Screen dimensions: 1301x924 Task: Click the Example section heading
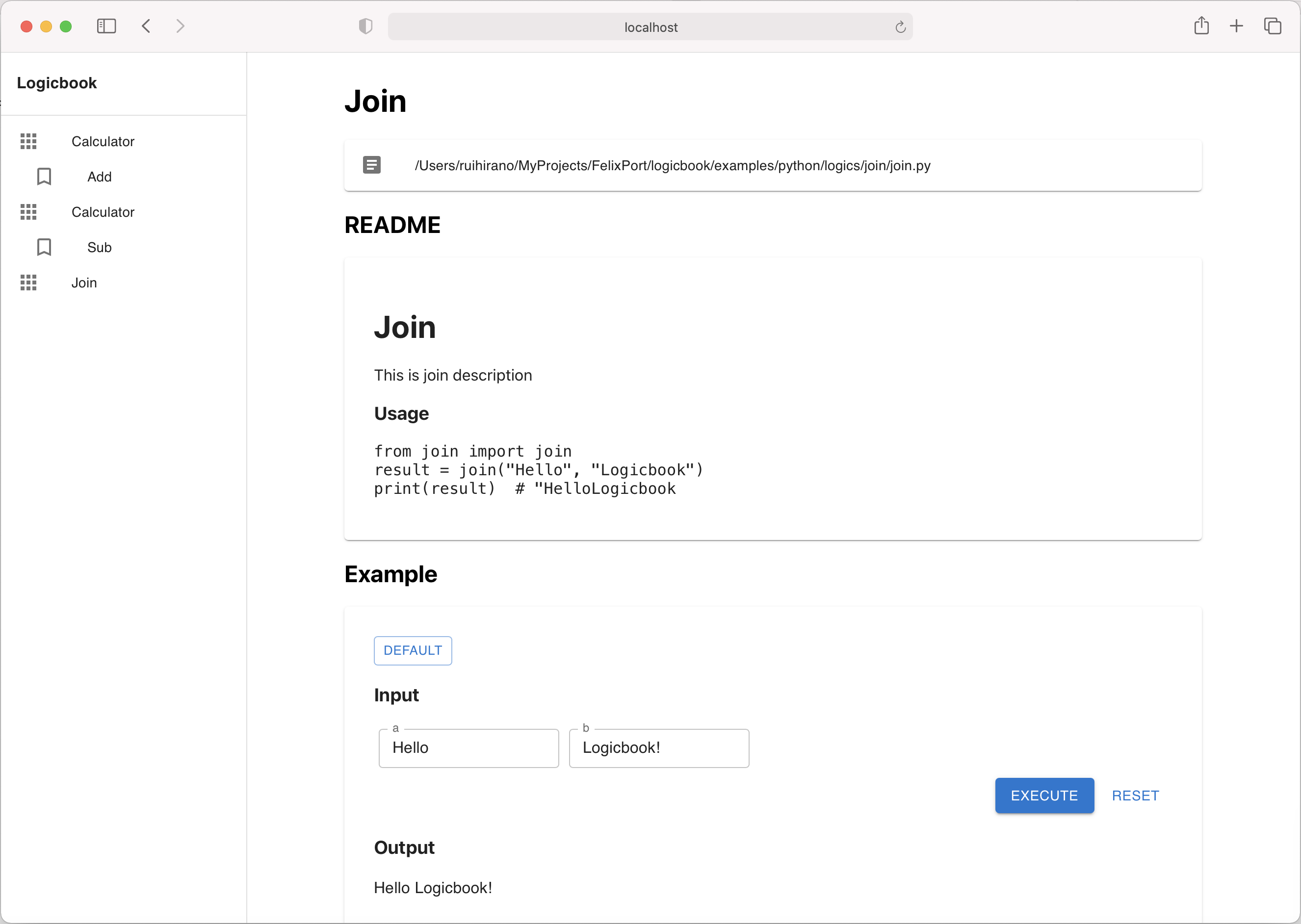(x=390, y=574)
